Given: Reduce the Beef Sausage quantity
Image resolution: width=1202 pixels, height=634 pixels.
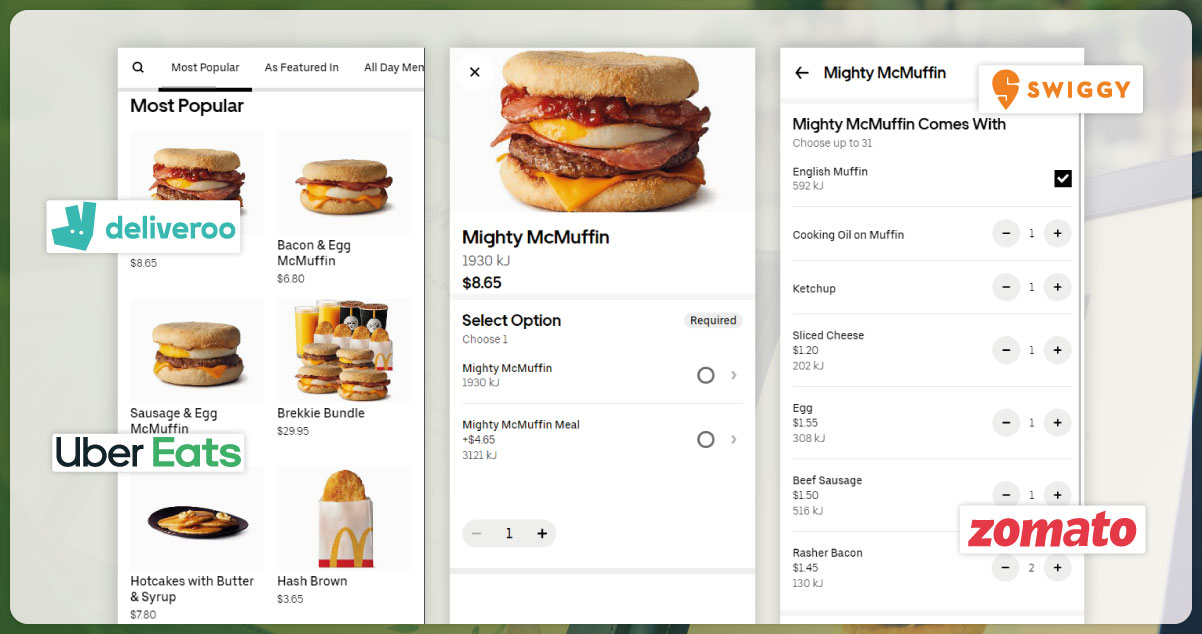Looking at the screenshot, I should coord(1006,495).
